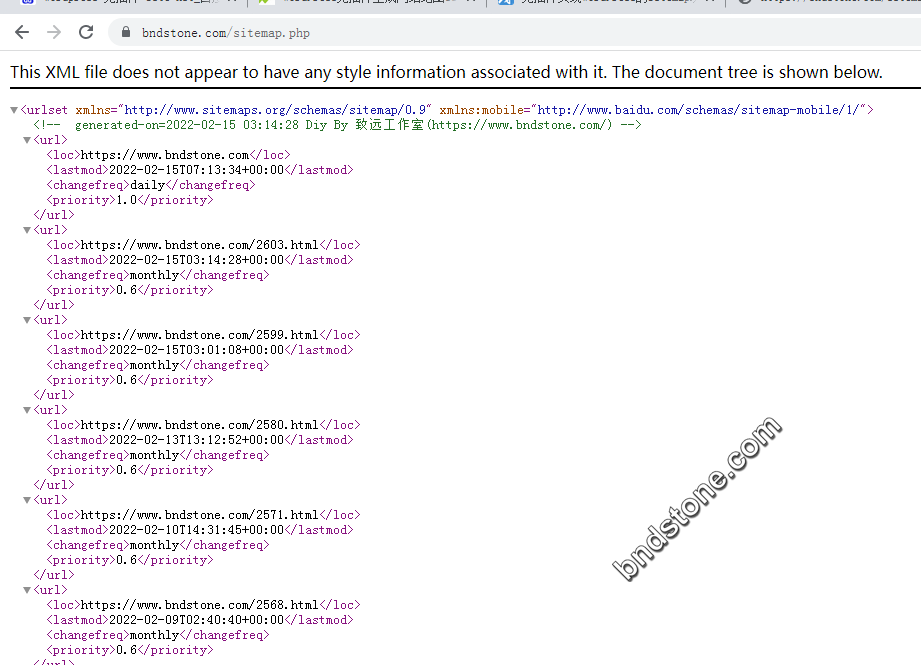Screen dimensions: 921x665
Task: Click the lastmod value 2022-02-10T14:31:45+00:00
Action: point(196,530)
